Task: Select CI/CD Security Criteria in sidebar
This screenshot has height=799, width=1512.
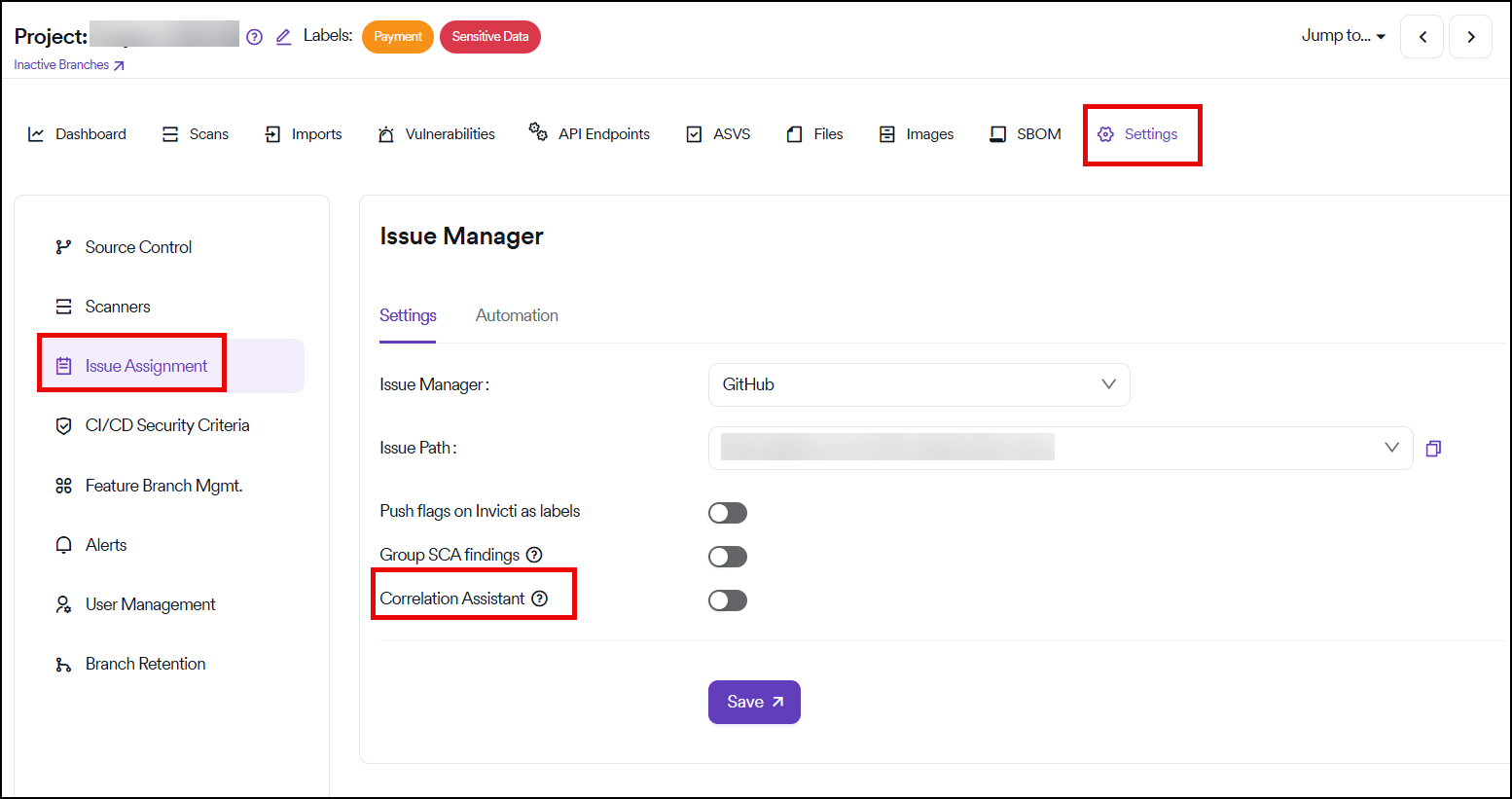Action: [166, 425]
